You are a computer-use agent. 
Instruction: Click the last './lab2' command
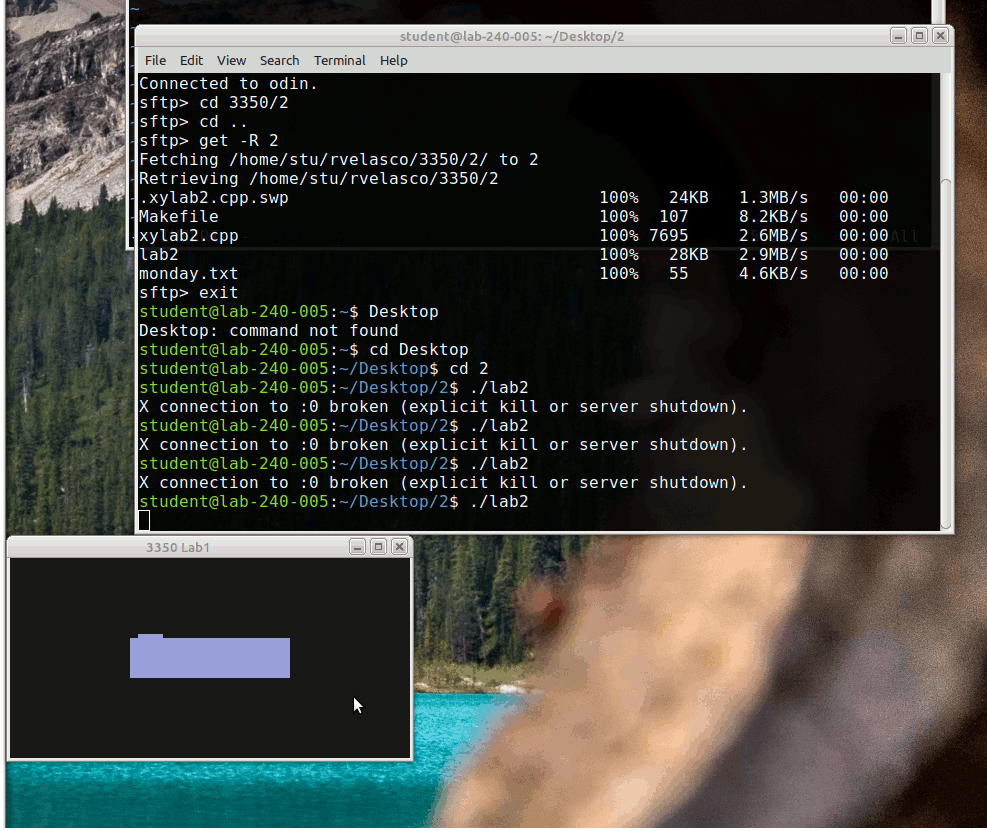(x=499, y=502)
